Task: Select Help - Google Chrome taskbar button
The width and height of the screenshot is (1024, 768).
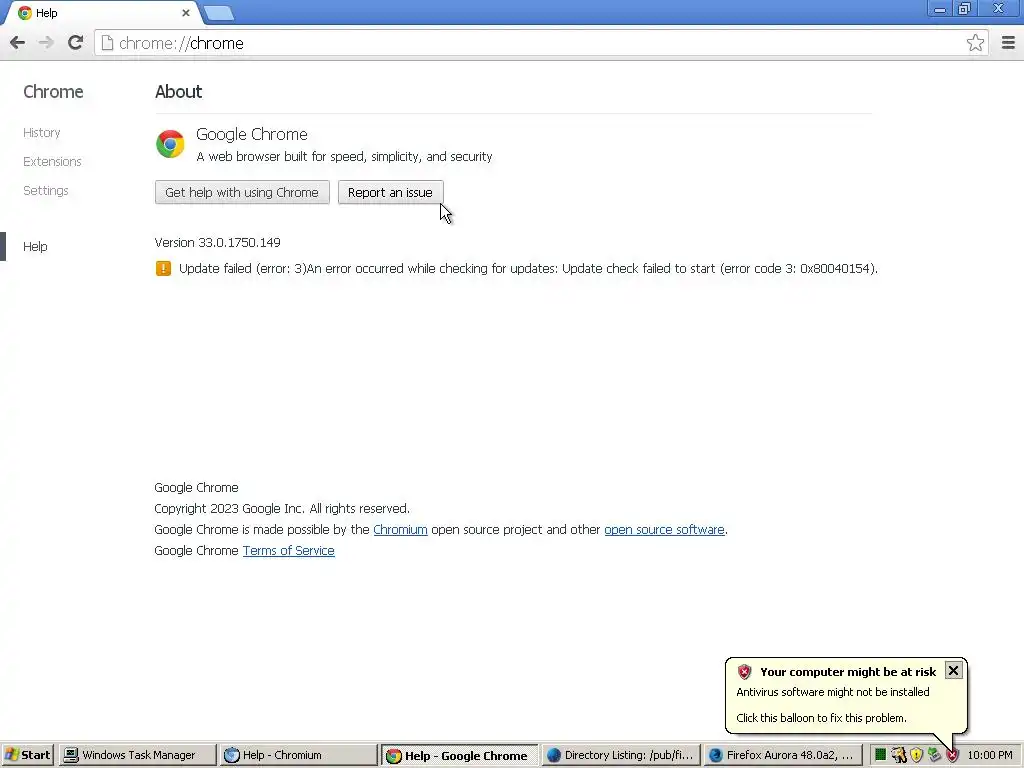Action: tap(459, 755)
